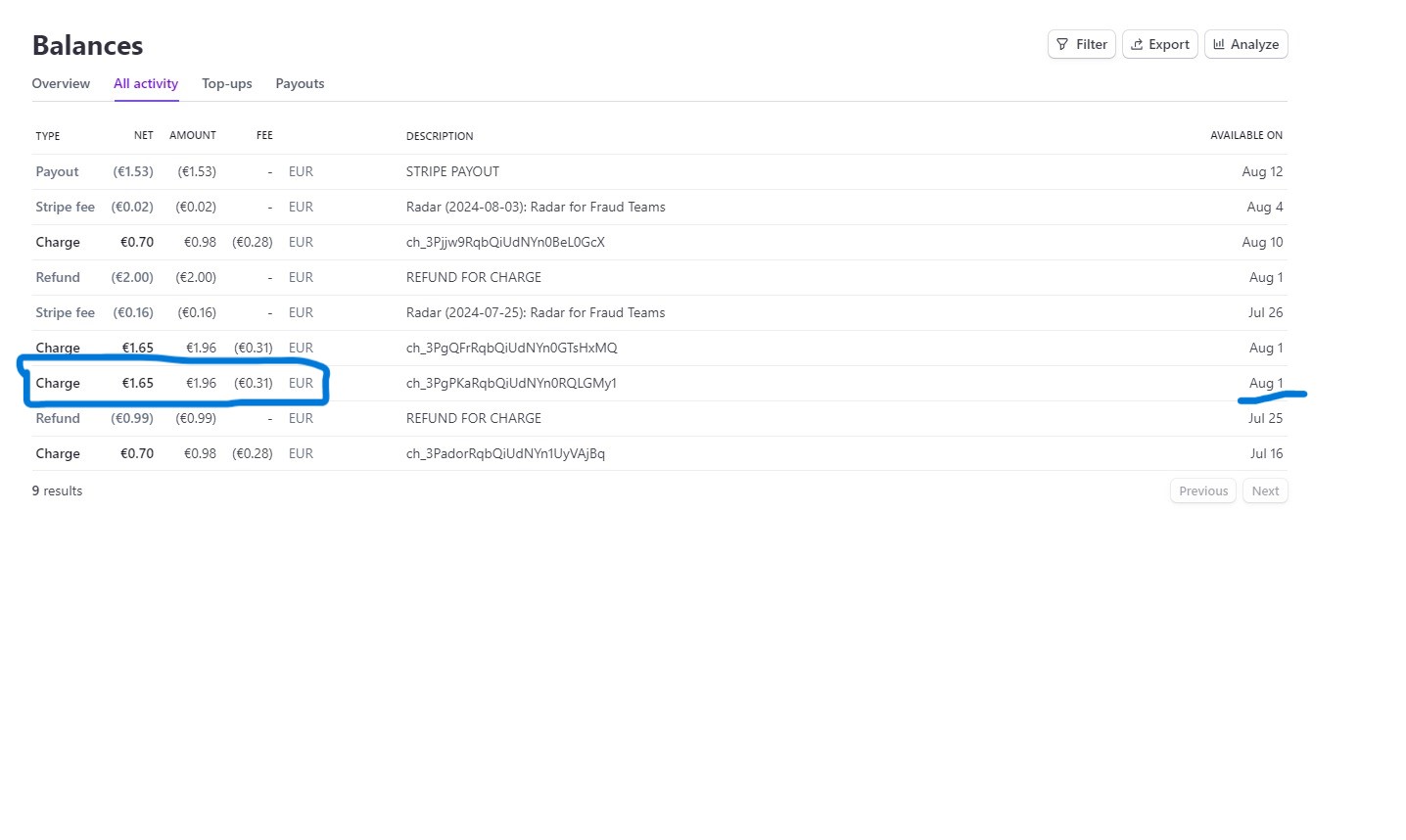Open charge ch_3PgQFrRqbQiUdNYn0GTsHxMQ
Image resolution: width=1406 pixels, height=840 pixels.
click(511, 348)
